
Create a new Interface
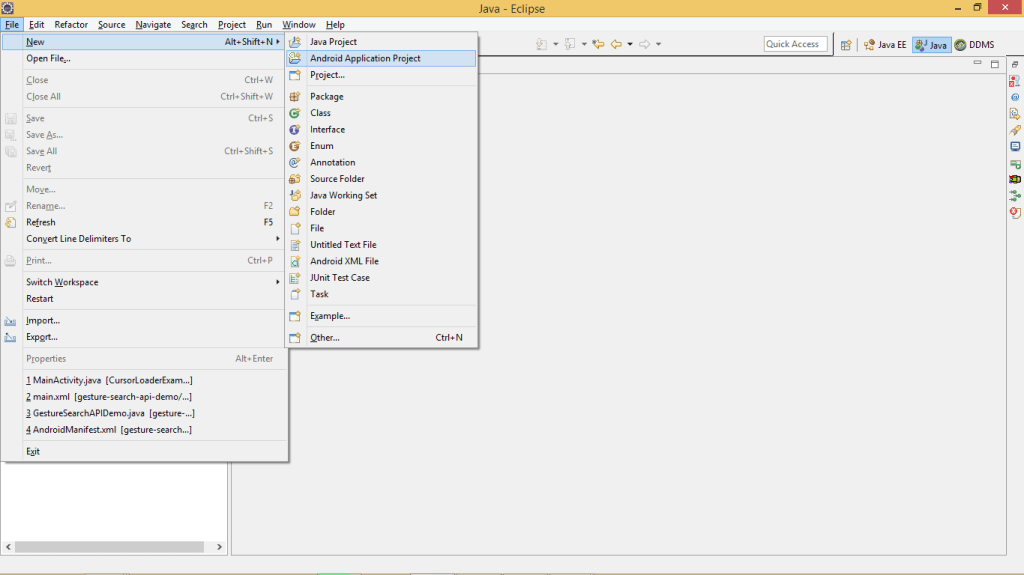(381, 129)
